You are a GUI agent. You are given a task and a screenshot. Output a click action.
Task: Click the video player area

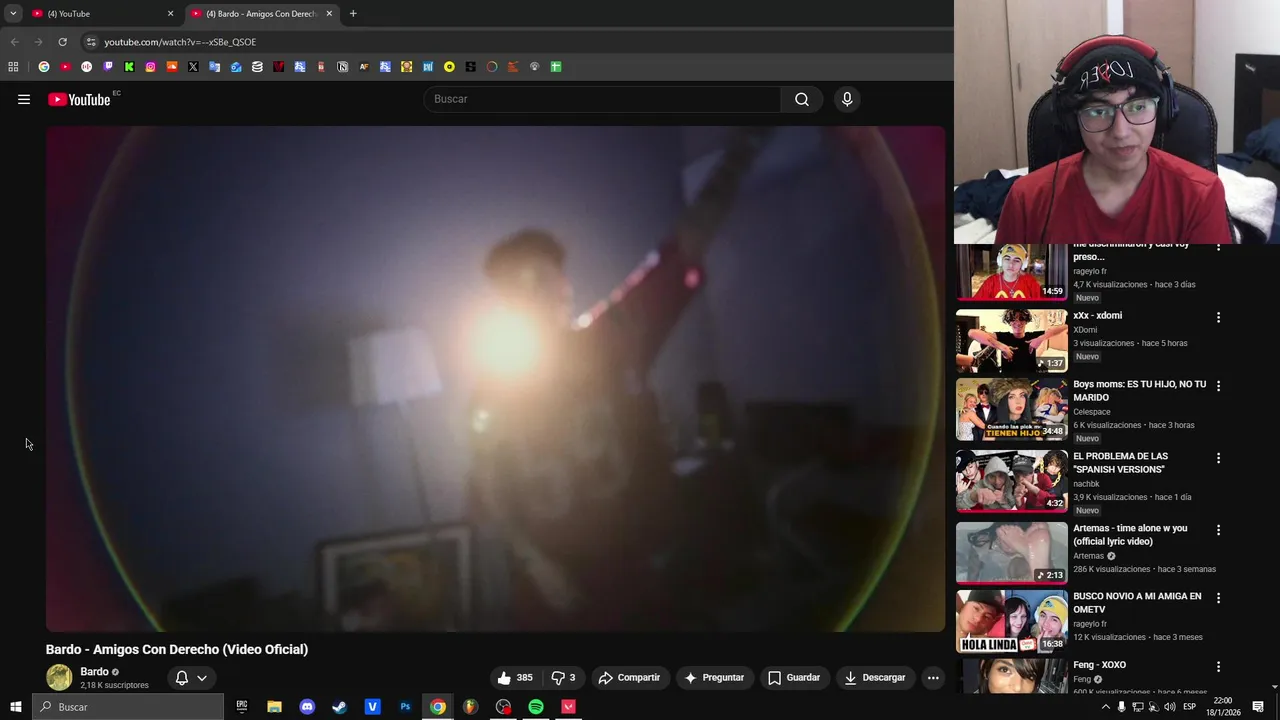pyautogui.click(x=495, y=379)
